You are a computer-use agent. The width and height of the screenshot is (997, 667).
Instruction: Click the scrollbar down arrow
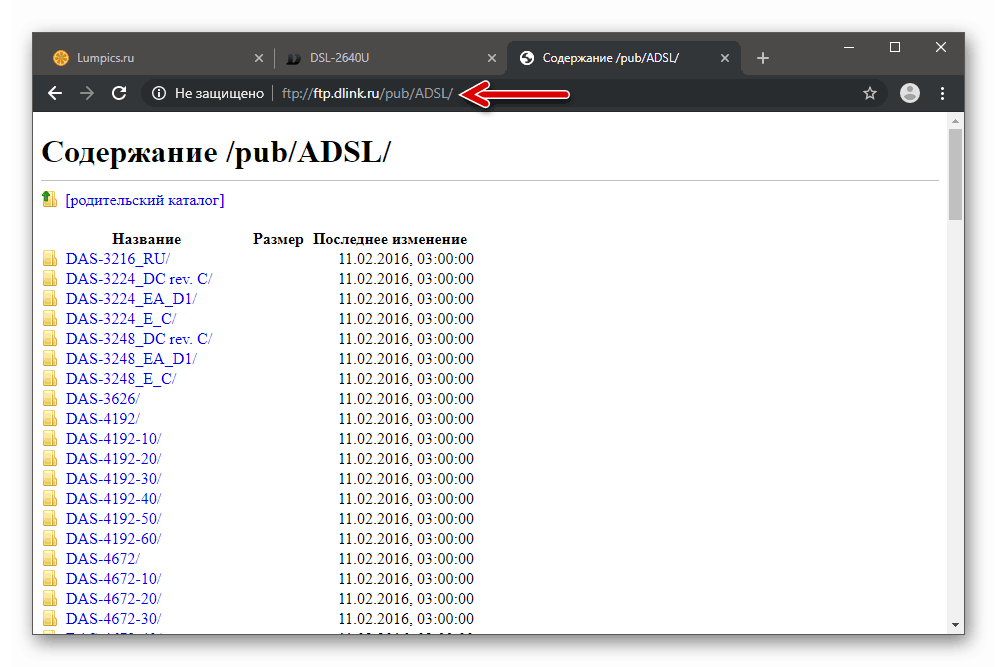coord(955,625)
